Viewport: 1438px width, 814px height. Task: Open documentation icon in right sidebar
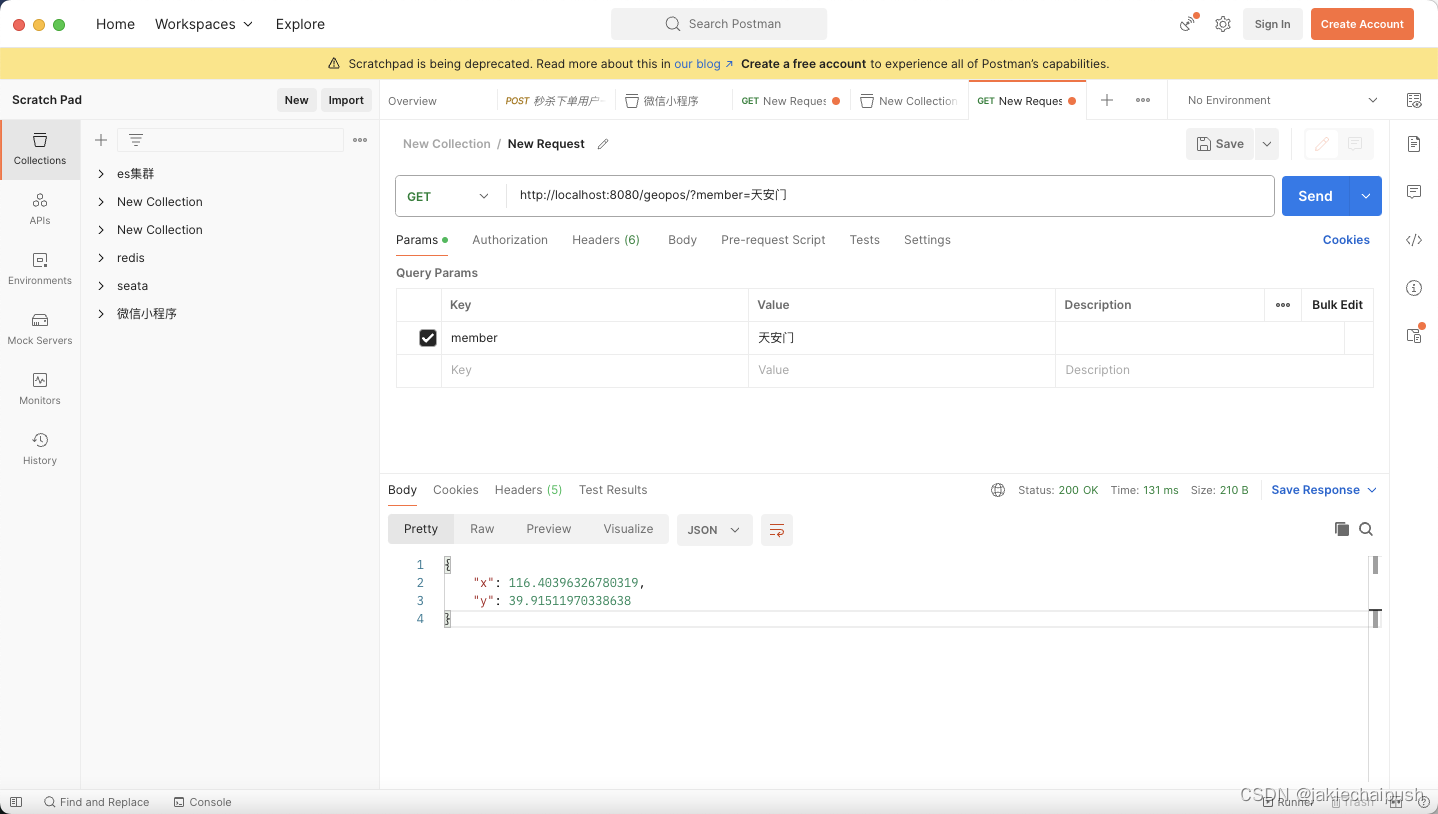(1414, 144)
